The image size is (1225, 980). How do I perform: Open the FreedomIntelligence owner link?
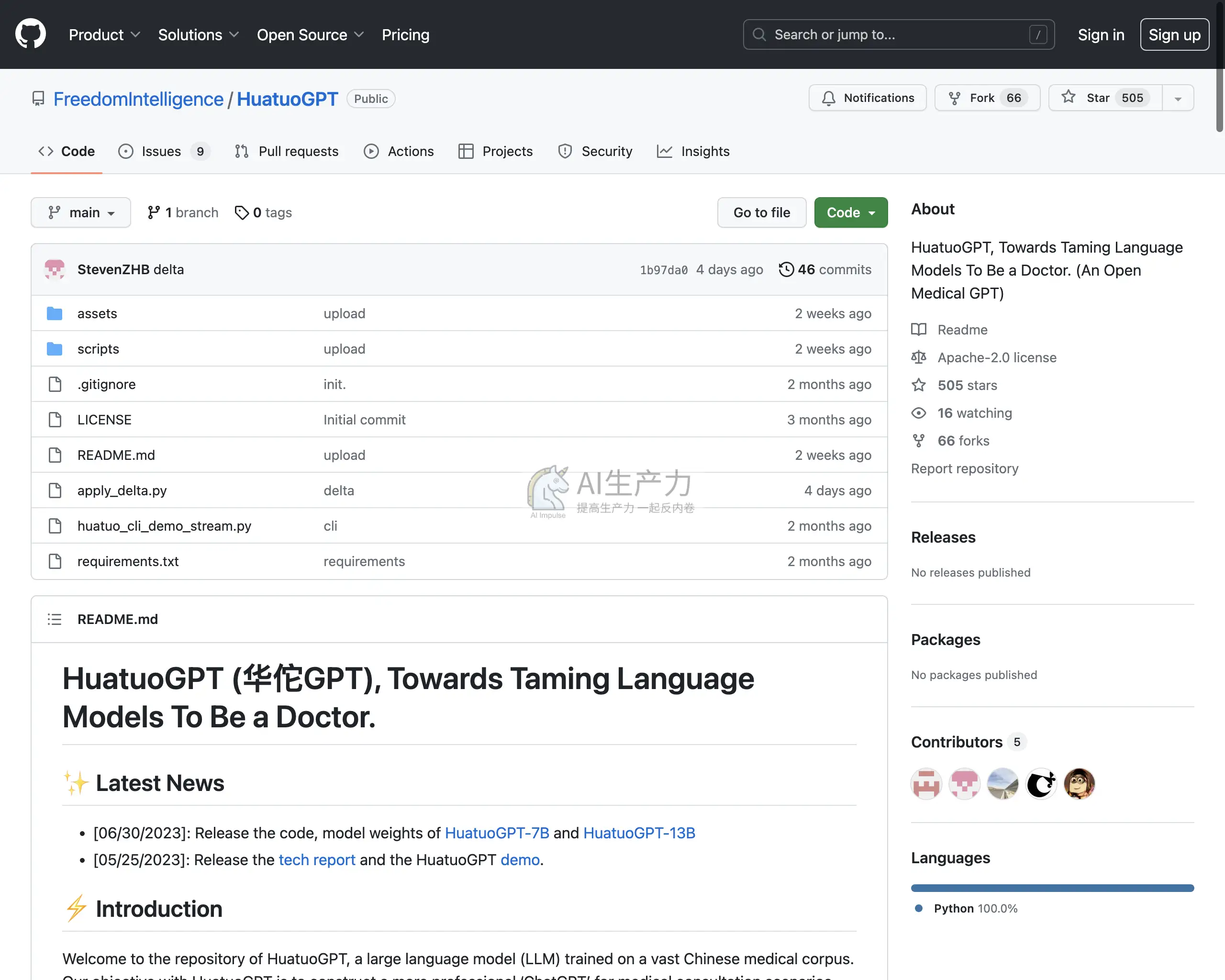coord(139,99)
